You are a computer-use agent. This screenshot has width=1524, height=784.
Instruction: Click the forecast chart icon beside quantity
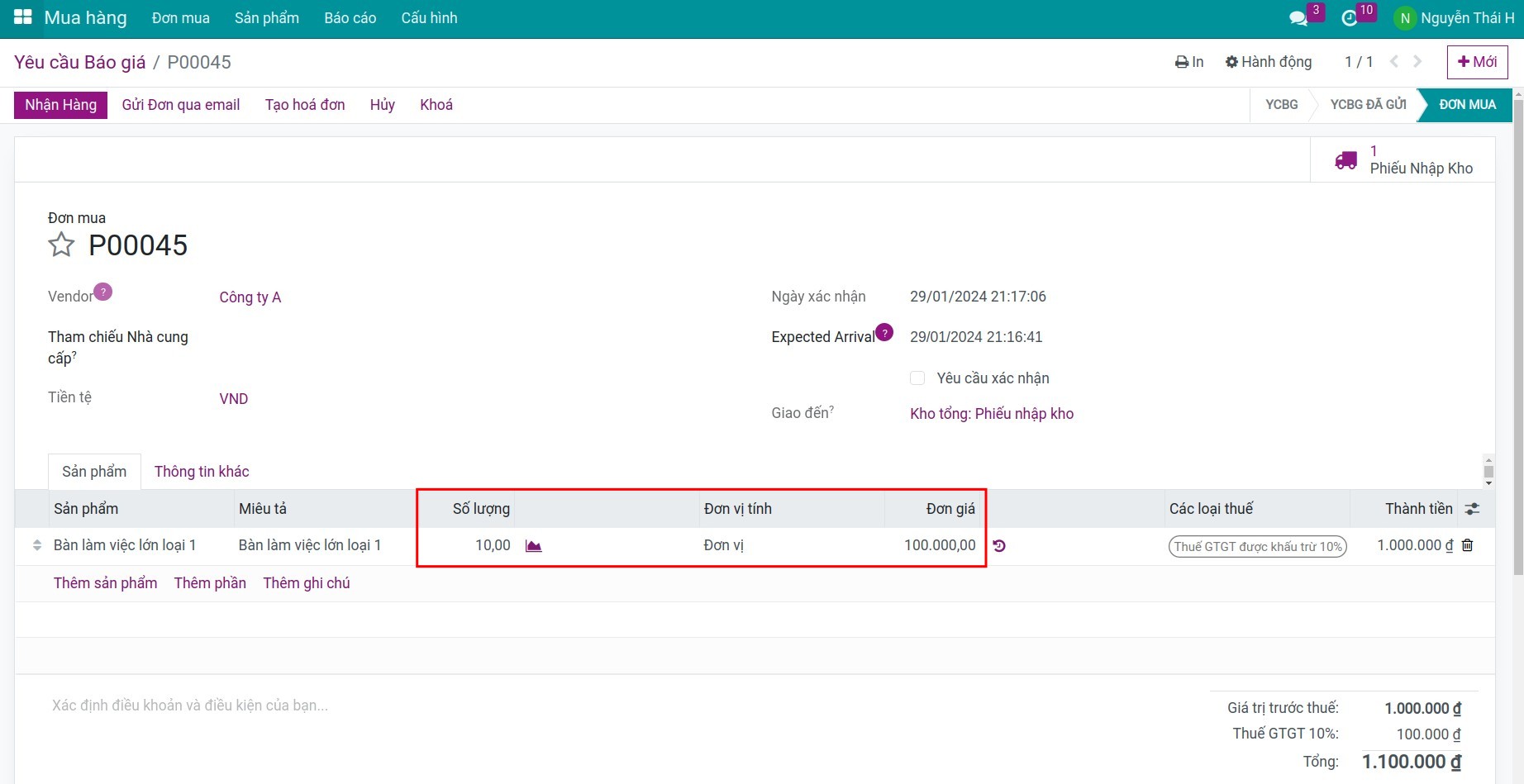coord(533,546)
